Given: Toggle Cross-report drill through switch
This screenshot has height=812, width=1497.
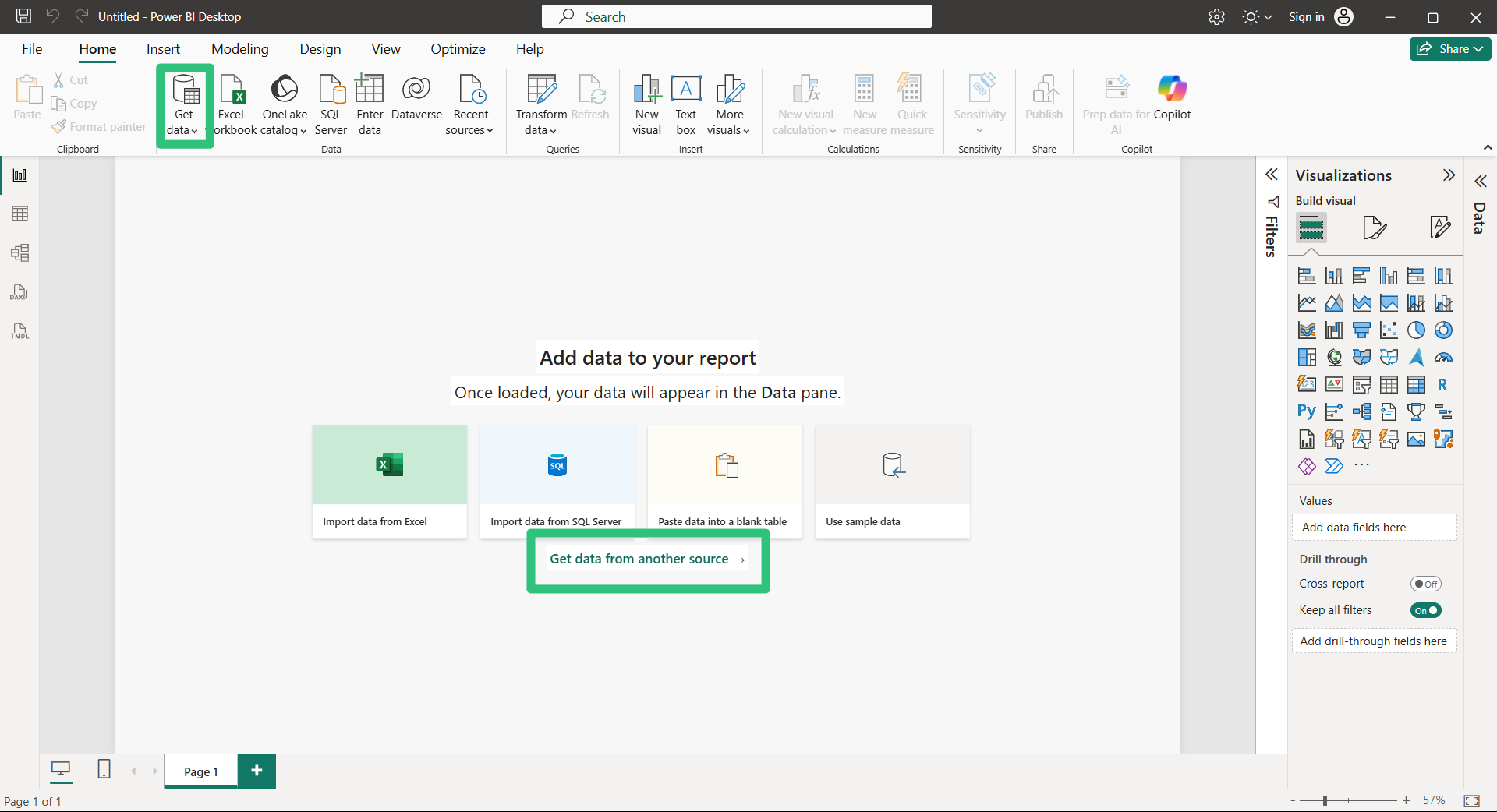Looking at the screenshot, I should coord(1426,584).
